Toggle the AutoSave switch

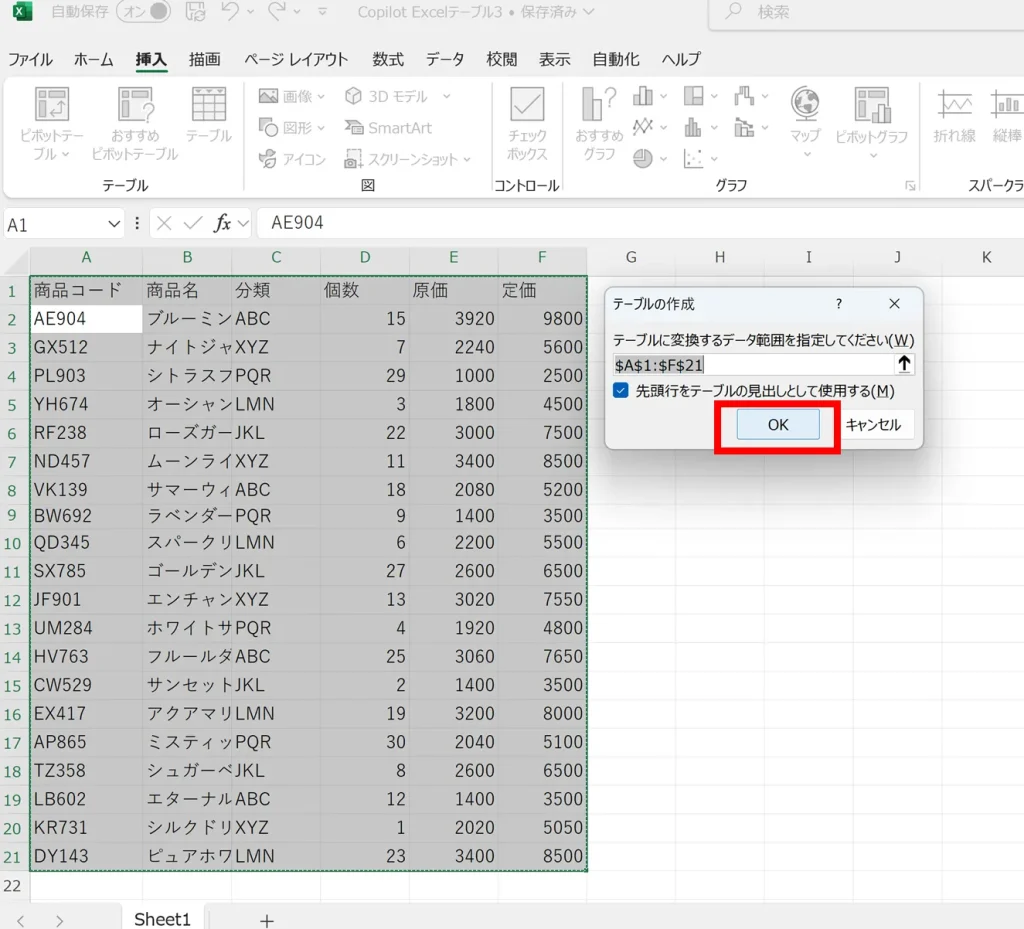tap(144, 12)
